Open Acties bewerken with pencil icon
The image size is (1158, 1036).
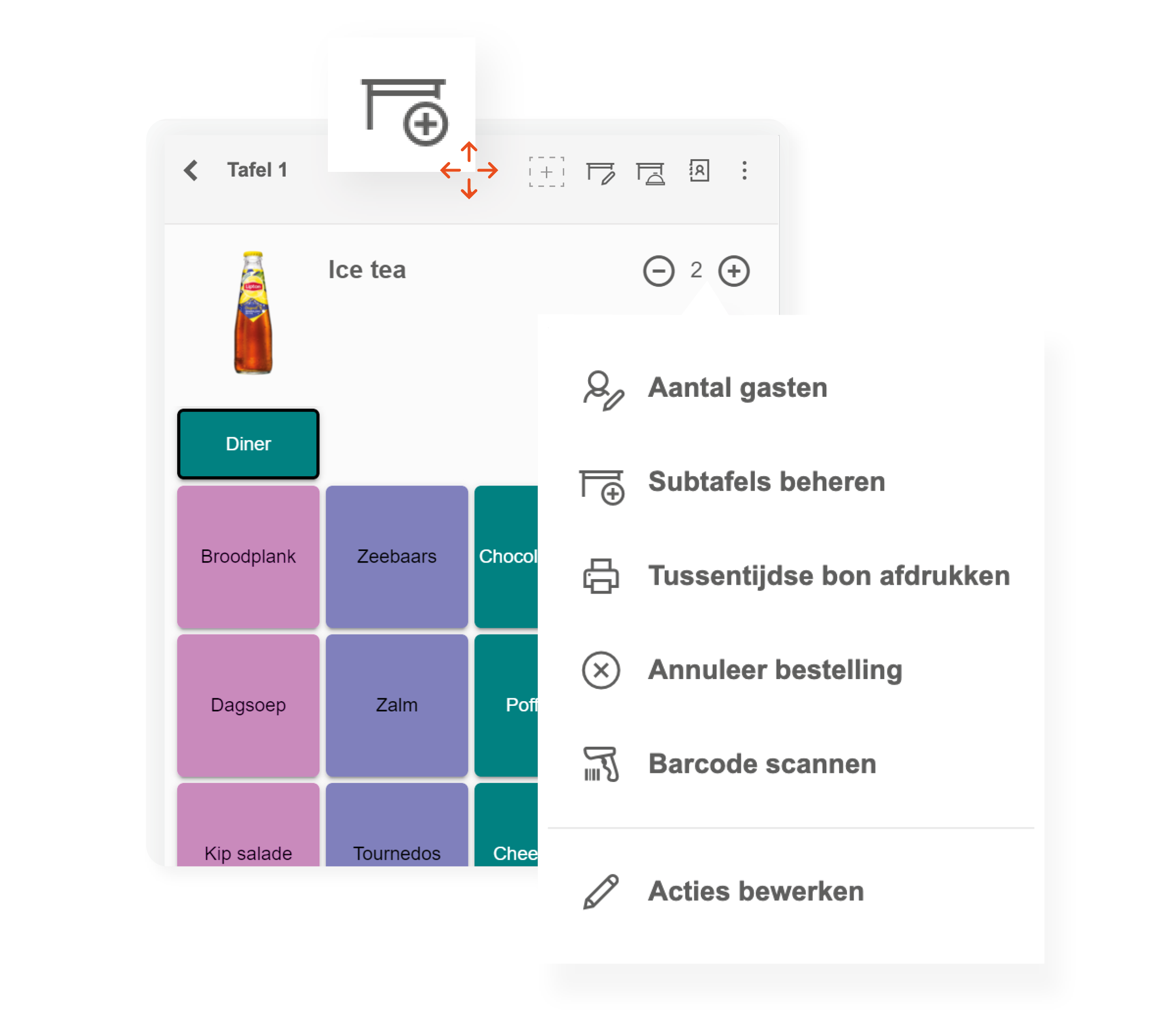pyautogui.click(x=755, y=891)
